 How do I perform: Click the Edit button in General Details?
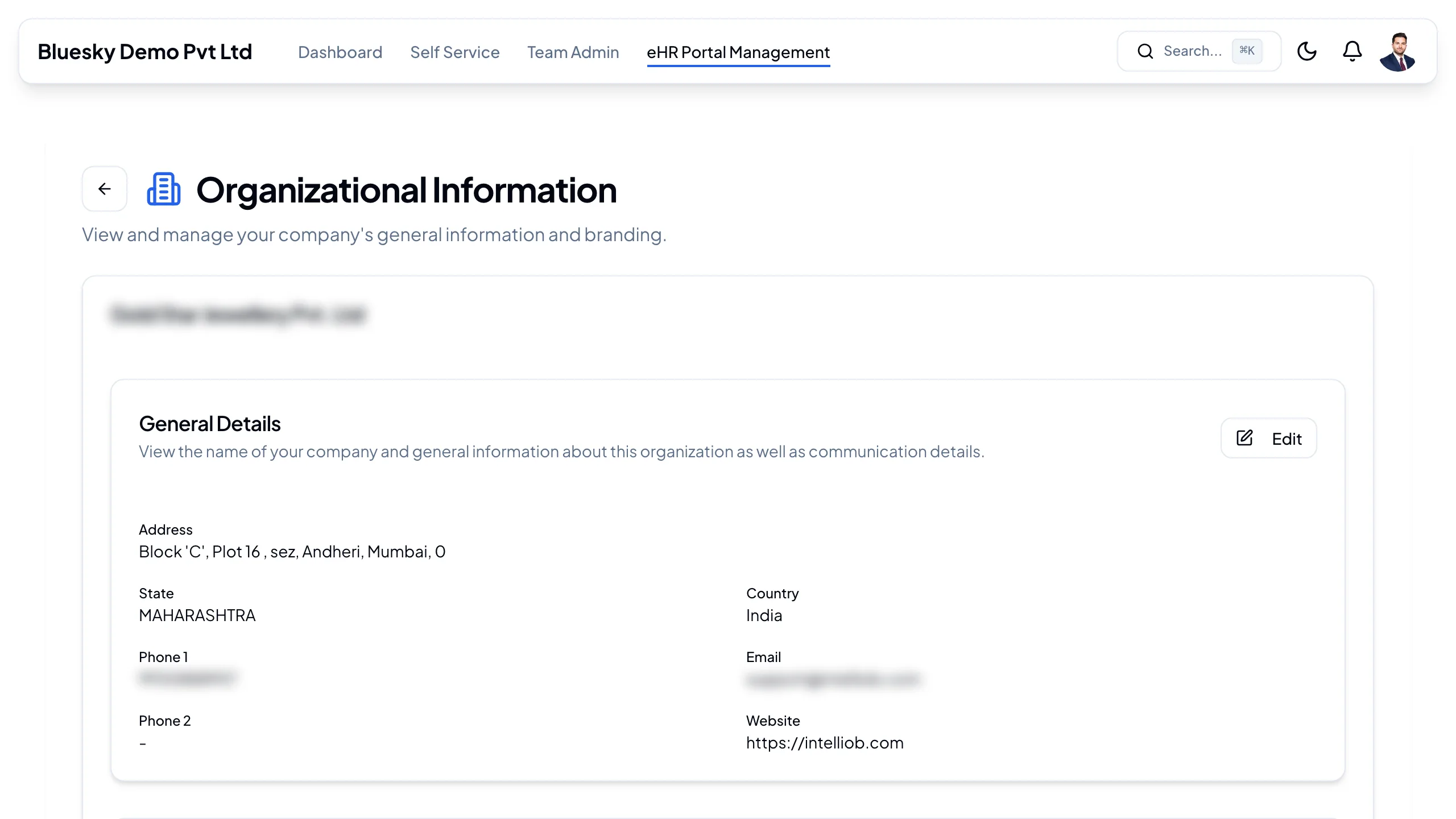[x=1268, y=438]
